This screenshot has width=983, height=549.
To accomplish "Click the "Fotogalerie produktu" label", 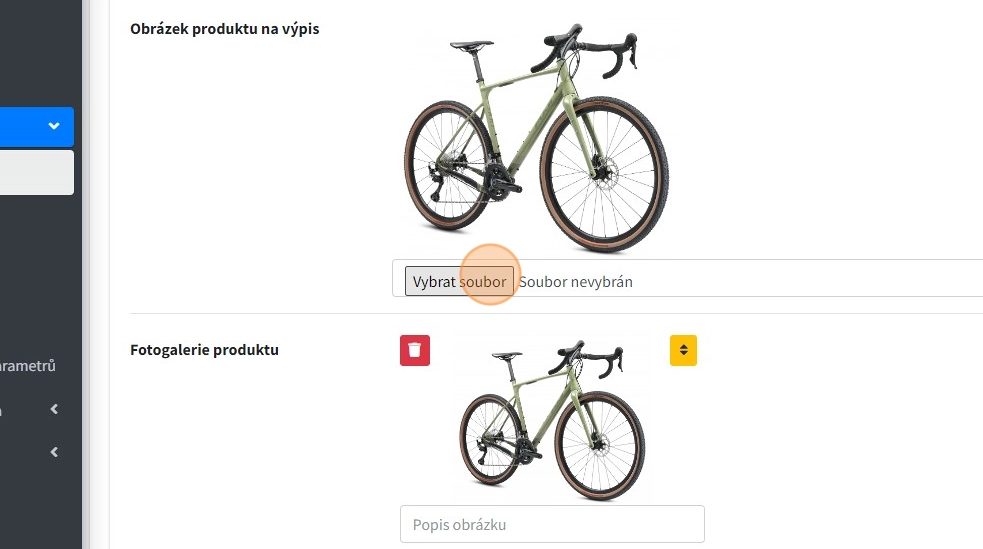I will pyautogui.click(x=205, y=350).
